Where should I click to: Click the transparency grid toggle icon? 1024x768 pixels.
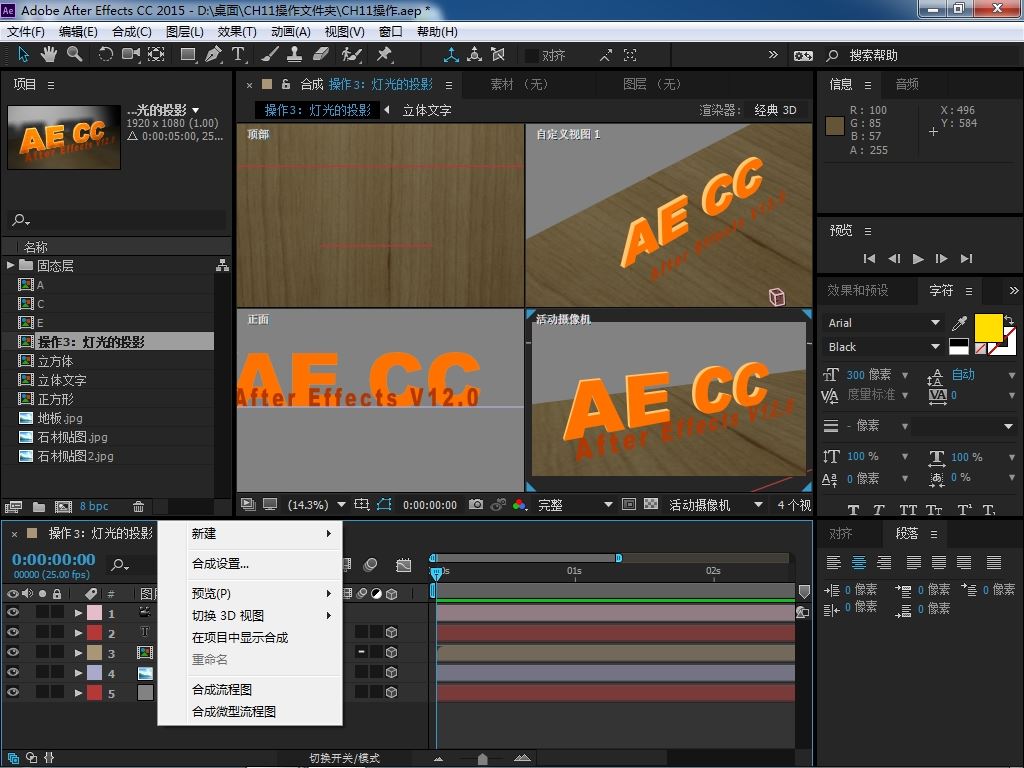tap(650, 504)
